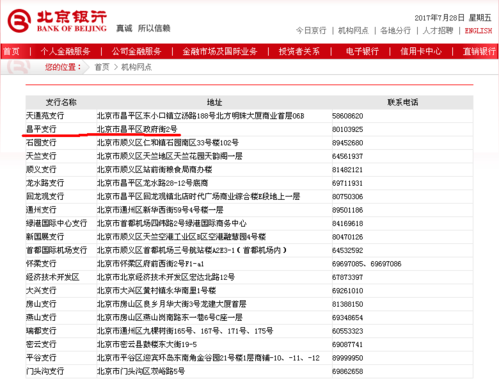Select 怀柔支行 branch name
Screen dimensions: 499x388
click(41, 264)
